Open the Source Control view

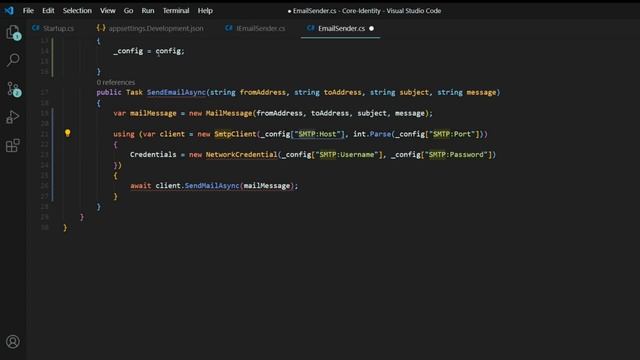click(x=13, y=89)
